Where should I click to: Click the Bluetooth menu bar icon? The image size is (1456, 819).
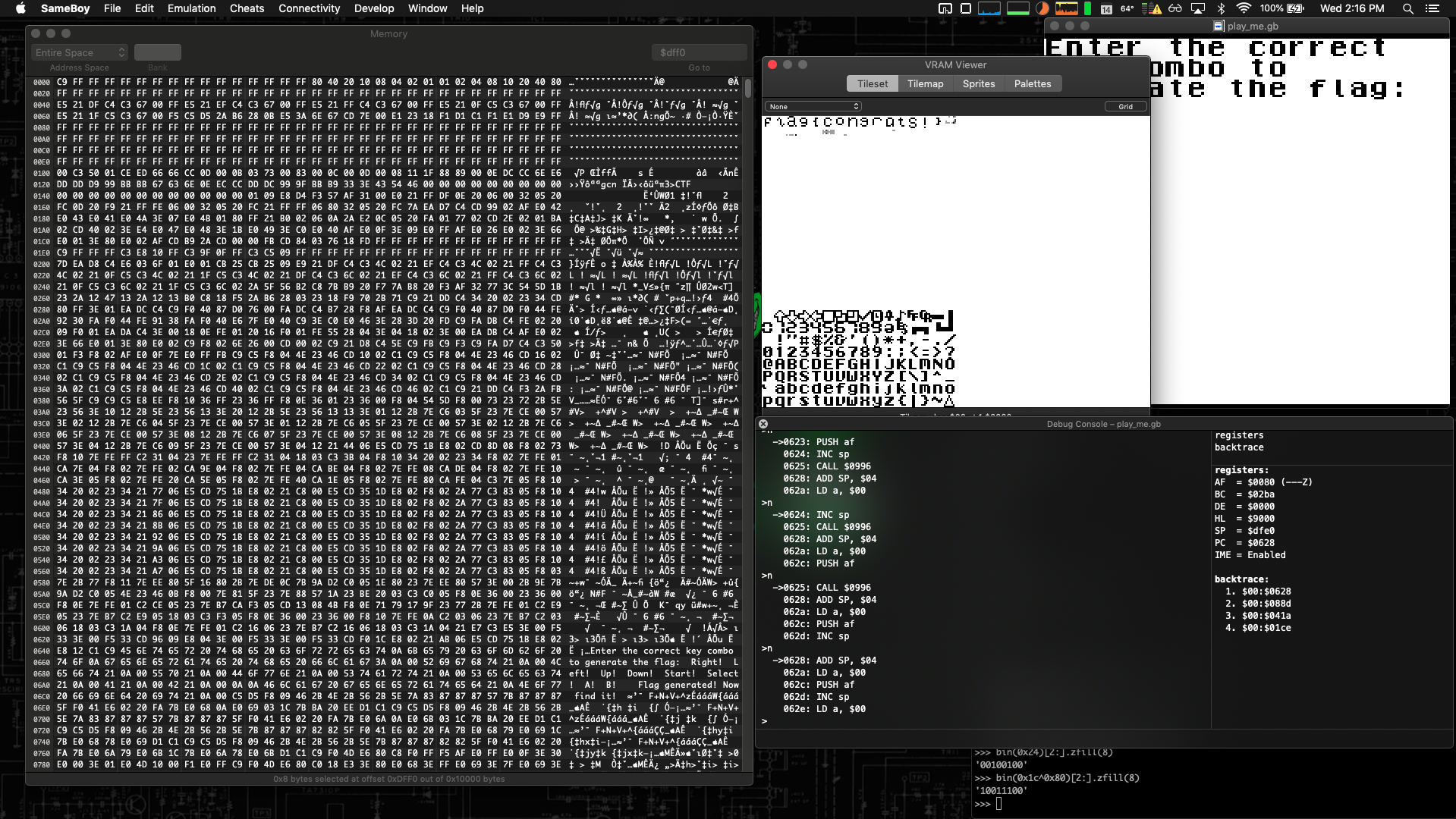point(1221,9)
